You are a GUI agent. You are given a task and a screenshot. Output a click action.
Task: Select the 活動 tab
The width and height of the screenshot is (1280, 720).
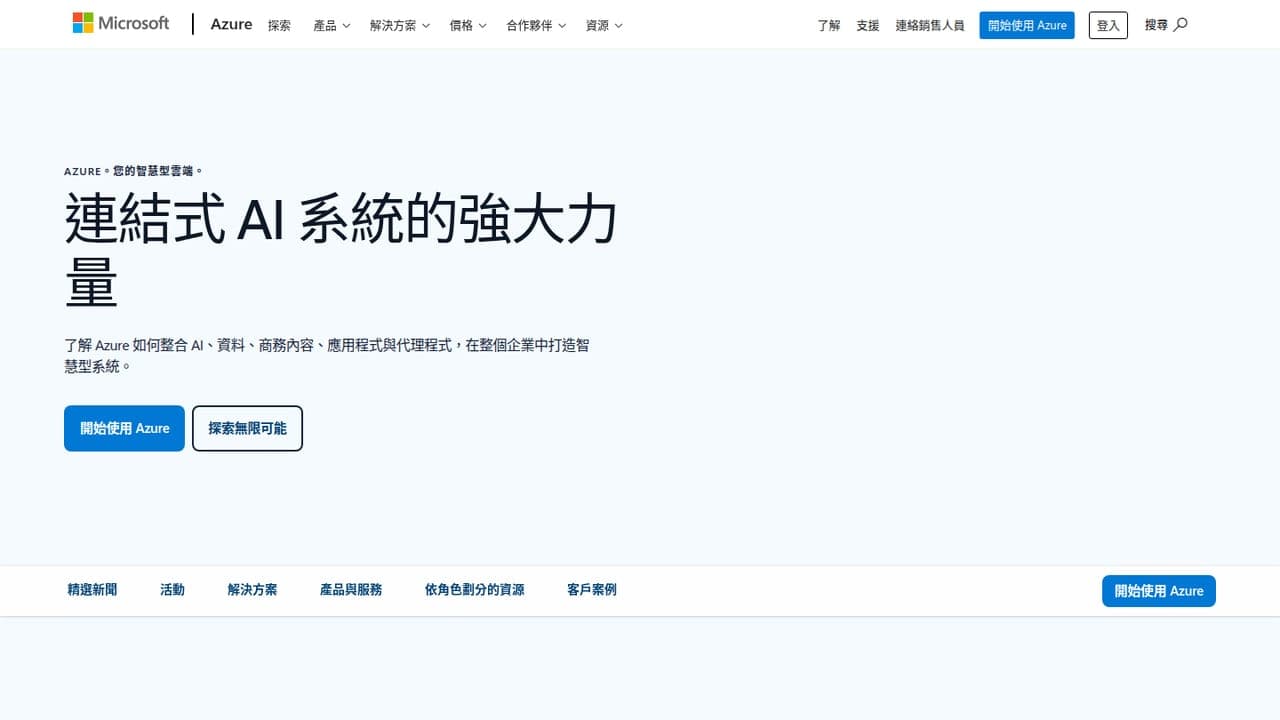pyautogui.click(x=172, y=590)
